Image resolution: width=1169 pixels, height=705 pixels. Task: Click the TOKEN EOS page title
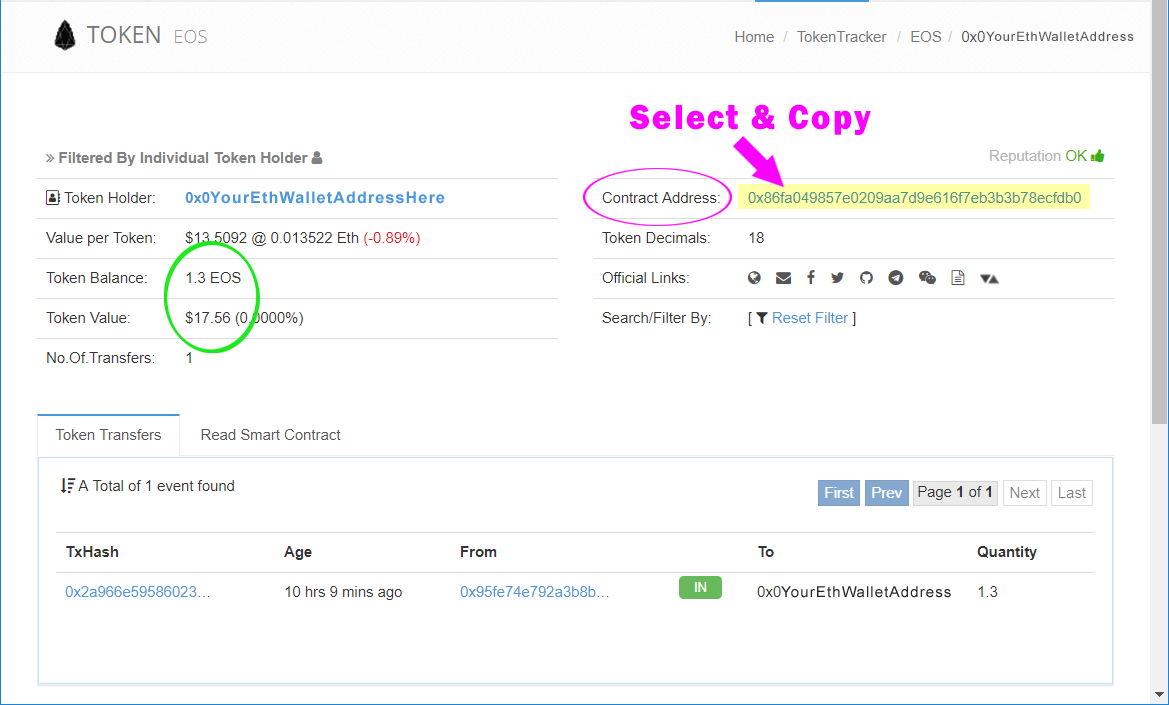147,35
